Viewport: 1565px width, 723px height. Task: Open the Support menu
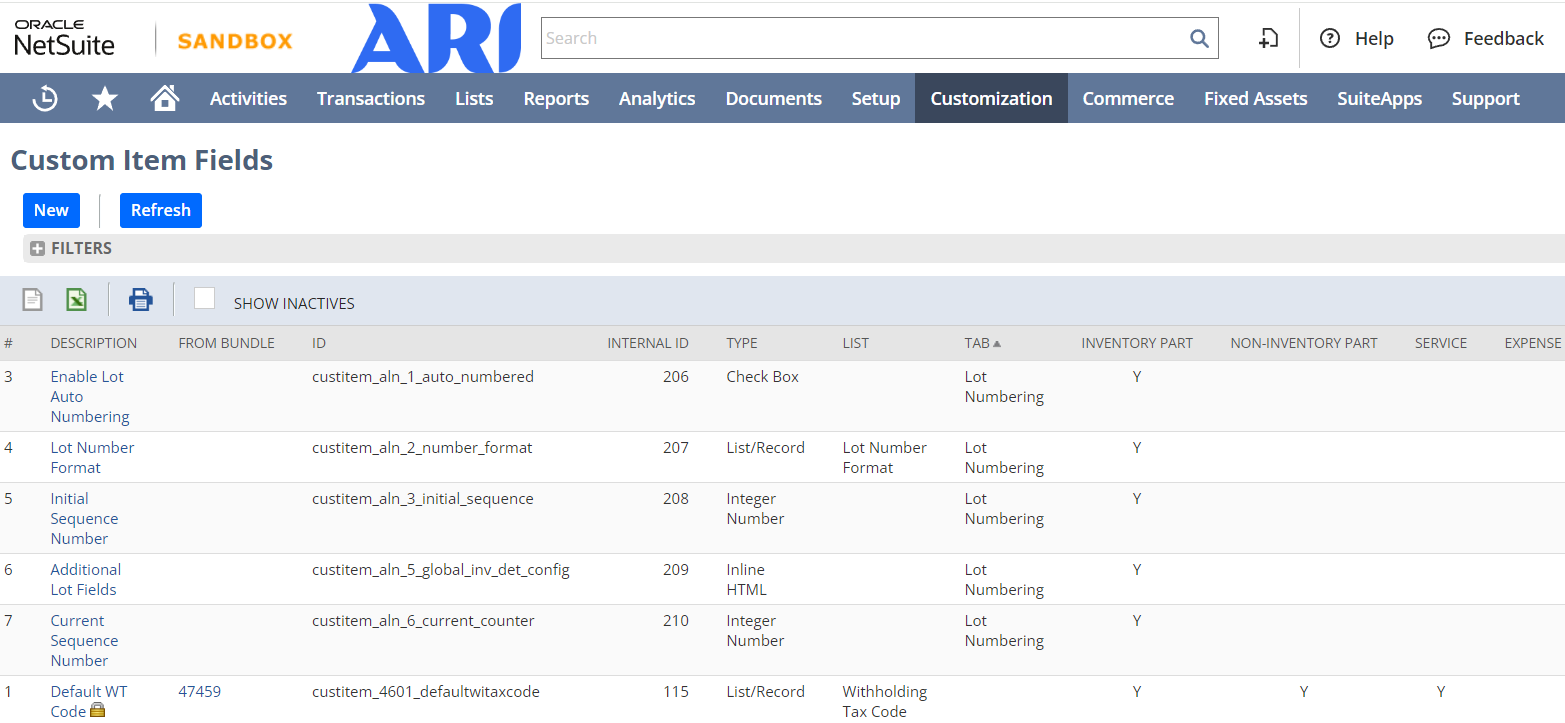pyautogui.click(x=1486, y=98)
